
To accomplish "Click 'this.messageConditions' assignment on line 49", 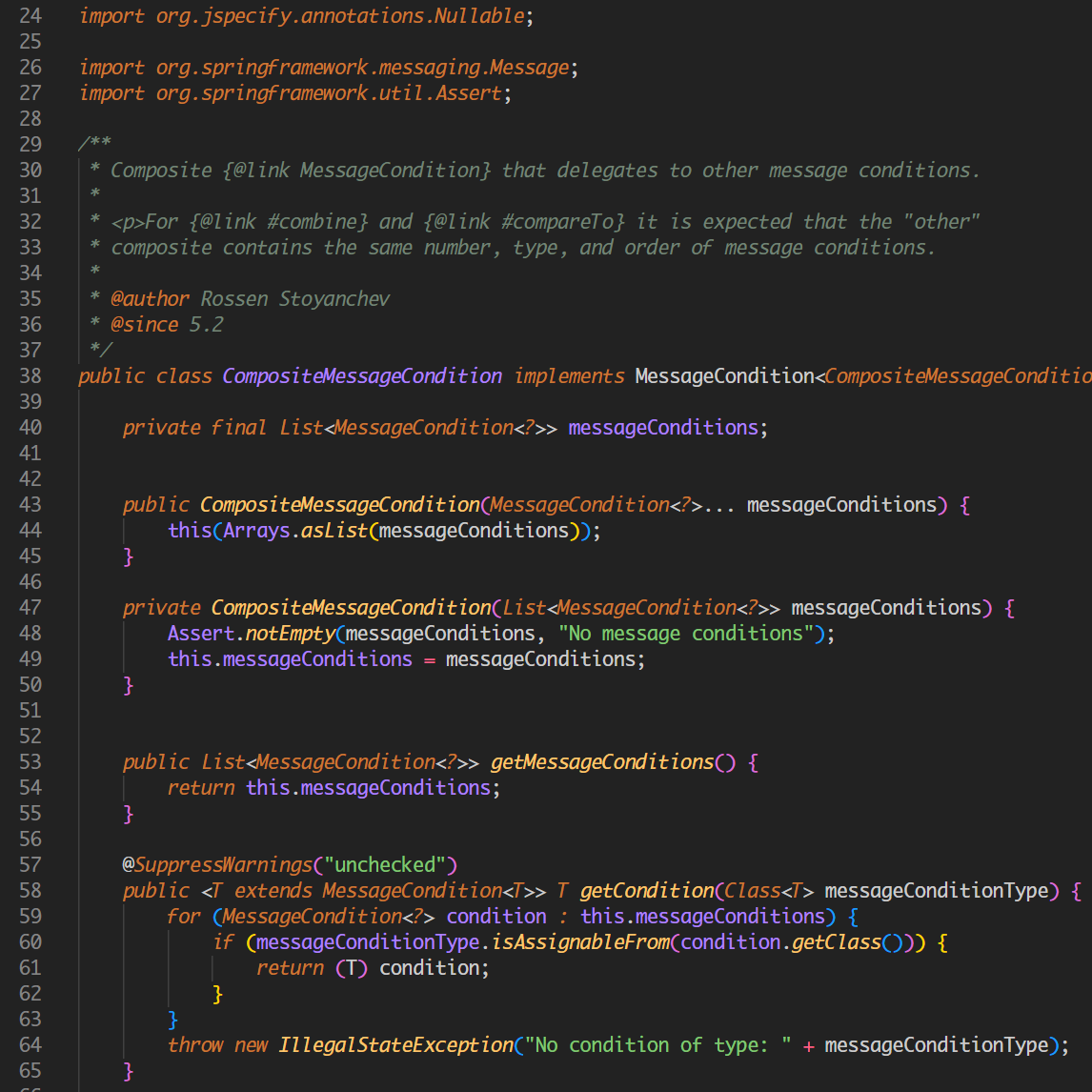I will click(x=290, y=658).
